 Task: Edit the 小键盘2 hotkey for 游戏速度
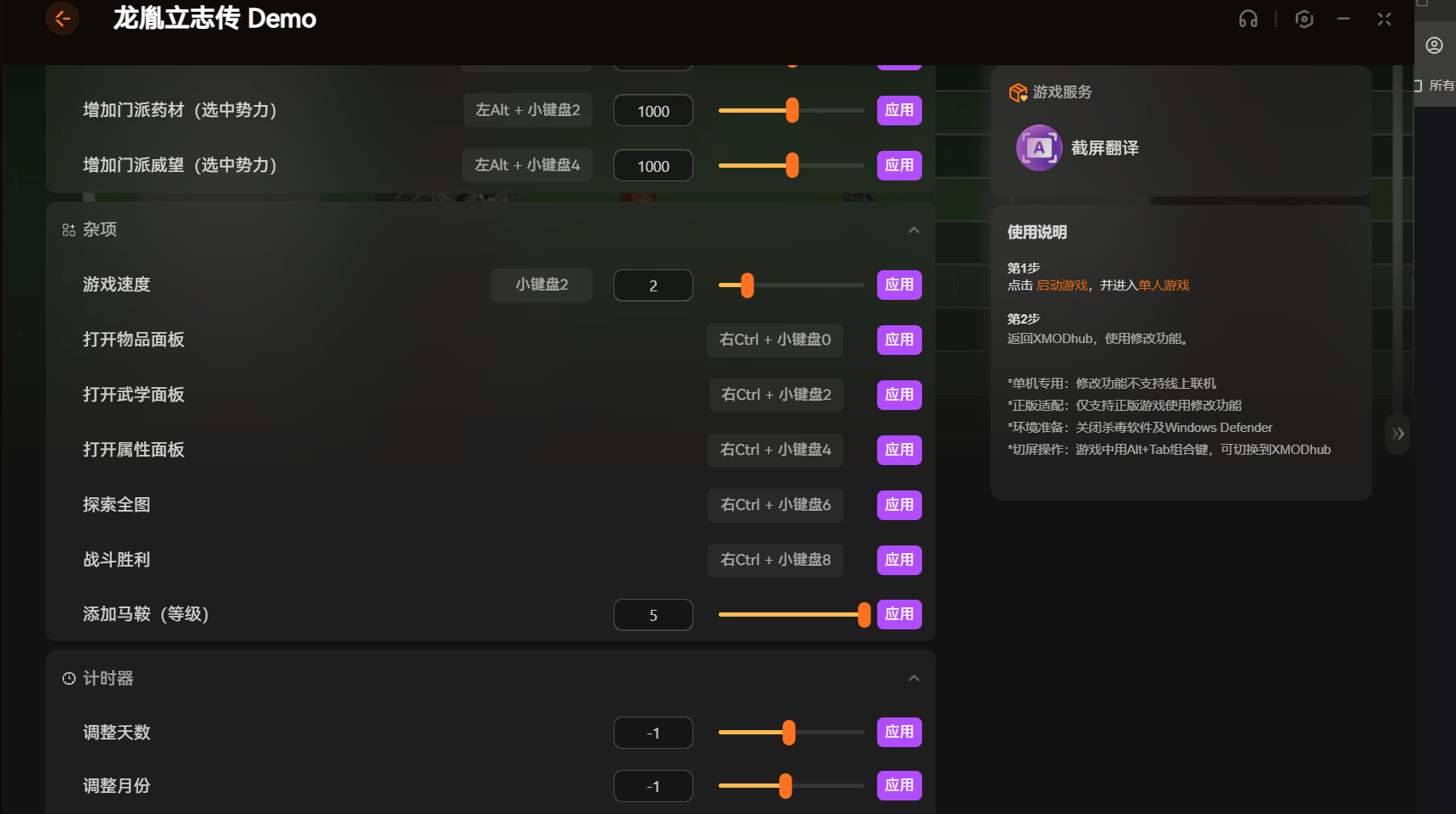pos(541,285)
